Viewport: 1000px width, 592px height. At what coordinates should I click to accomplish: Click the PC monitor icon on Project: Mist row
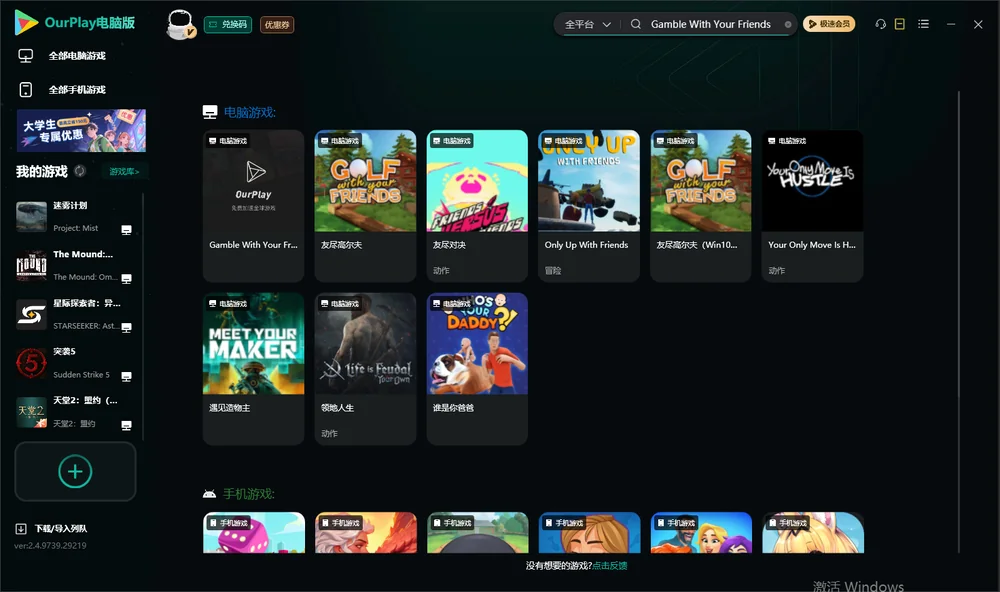coord(126,230)
